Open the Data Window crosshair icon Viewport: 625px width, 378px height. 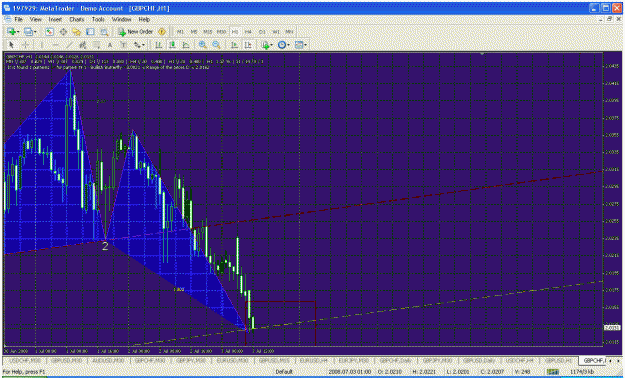[x=63, y=32]
